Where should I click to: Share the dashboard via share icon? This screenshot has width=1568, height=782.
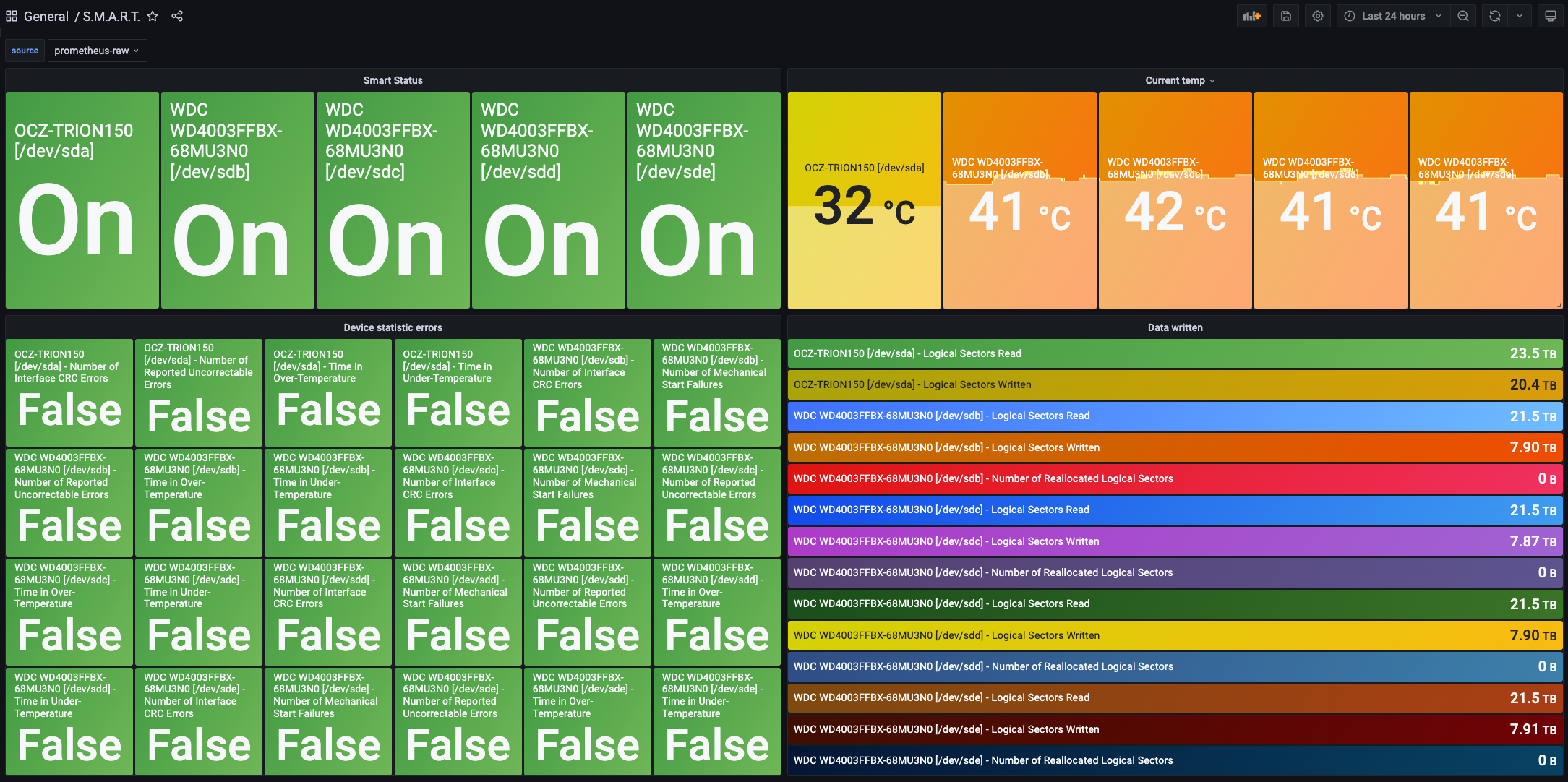[x=177, y=16]
